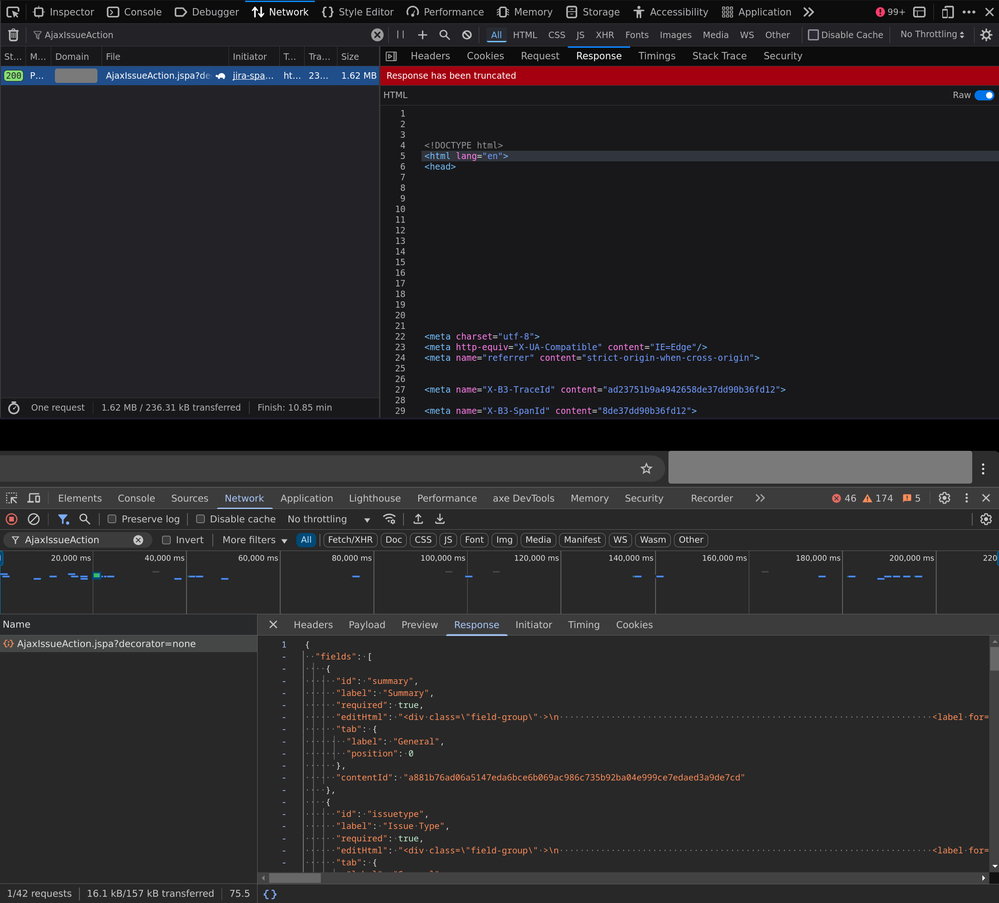Click the red record network log icon
The height and width of the screenshot is (903, 999).
click(x=12, y=519)
